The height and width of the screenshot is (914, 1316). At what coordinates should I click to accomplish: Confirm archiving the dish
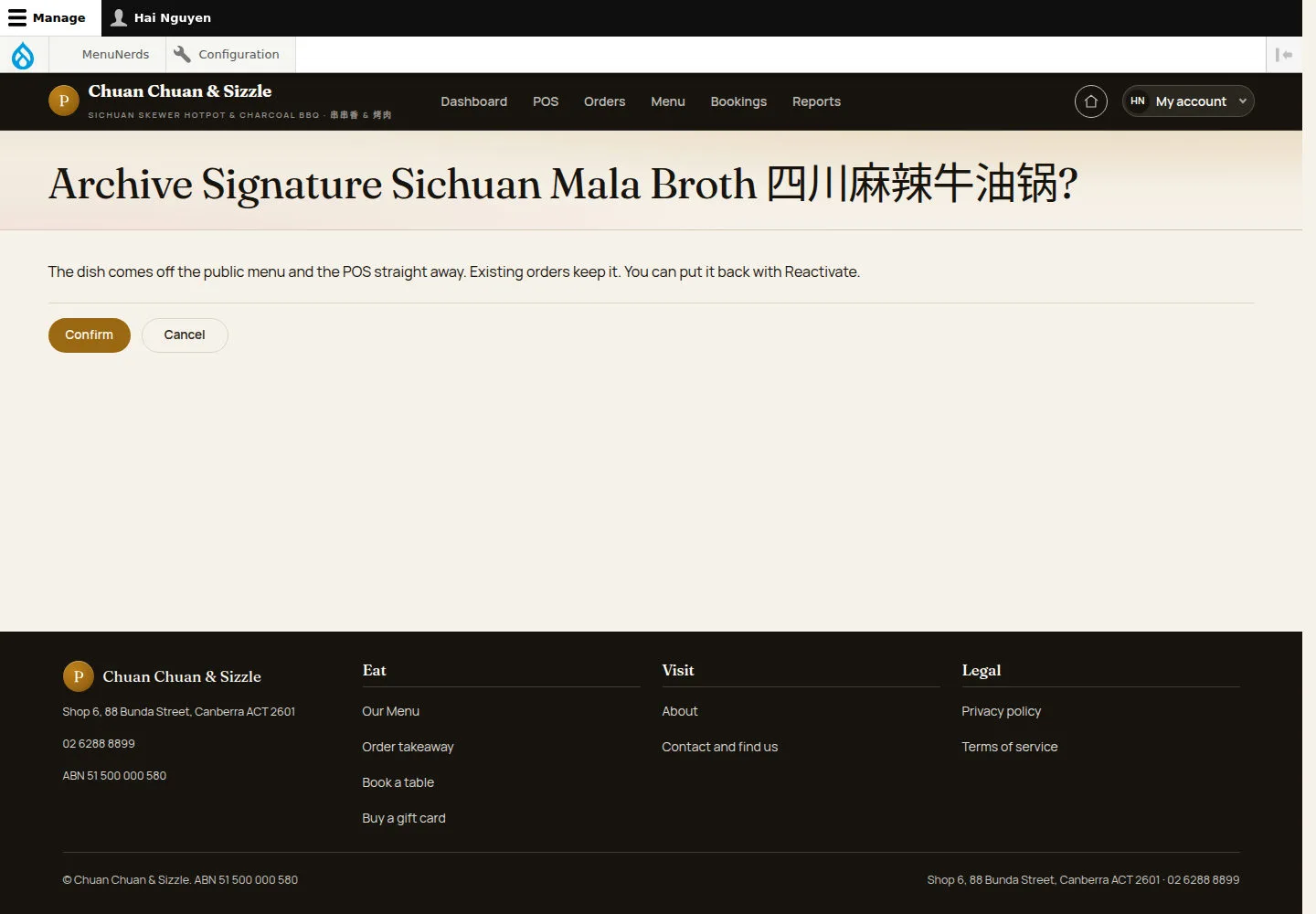[x=90, y=335]
